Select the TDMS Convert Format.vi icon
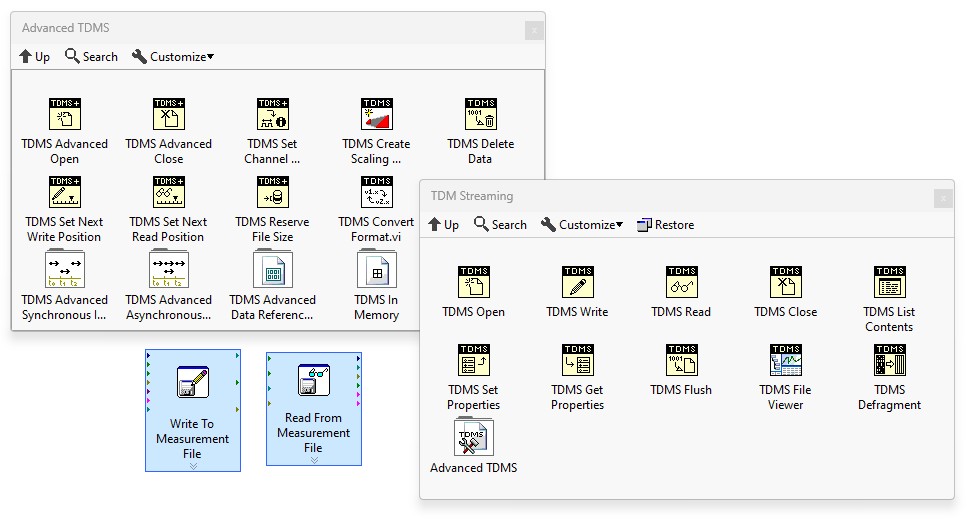 [x=376, y=192]
